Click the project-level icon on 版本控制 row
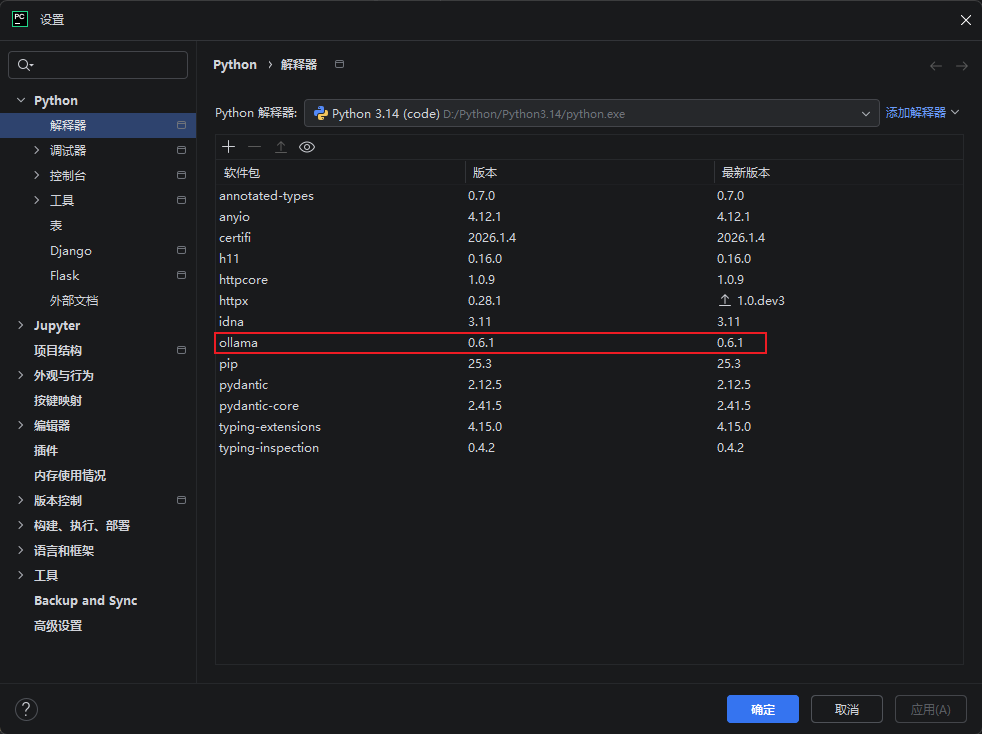 tap(182, 500)
